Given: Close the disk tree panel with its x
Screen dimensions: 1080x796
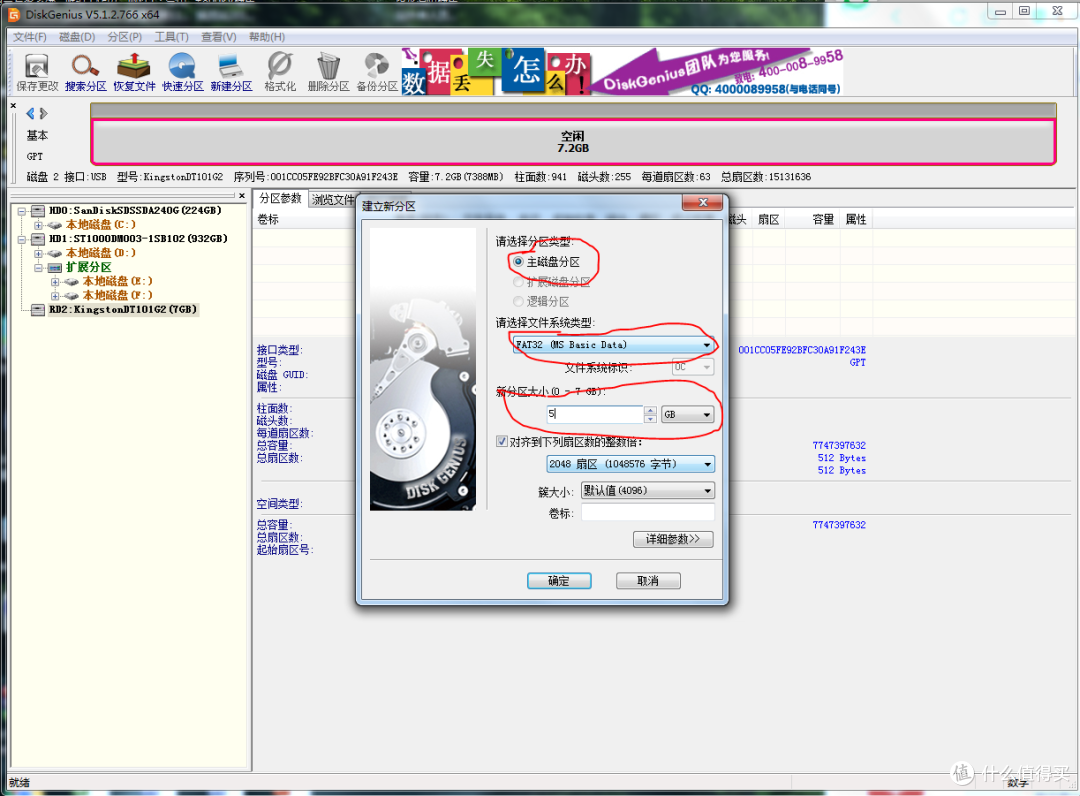Looking at the screenshot, I should coord(242,196).
